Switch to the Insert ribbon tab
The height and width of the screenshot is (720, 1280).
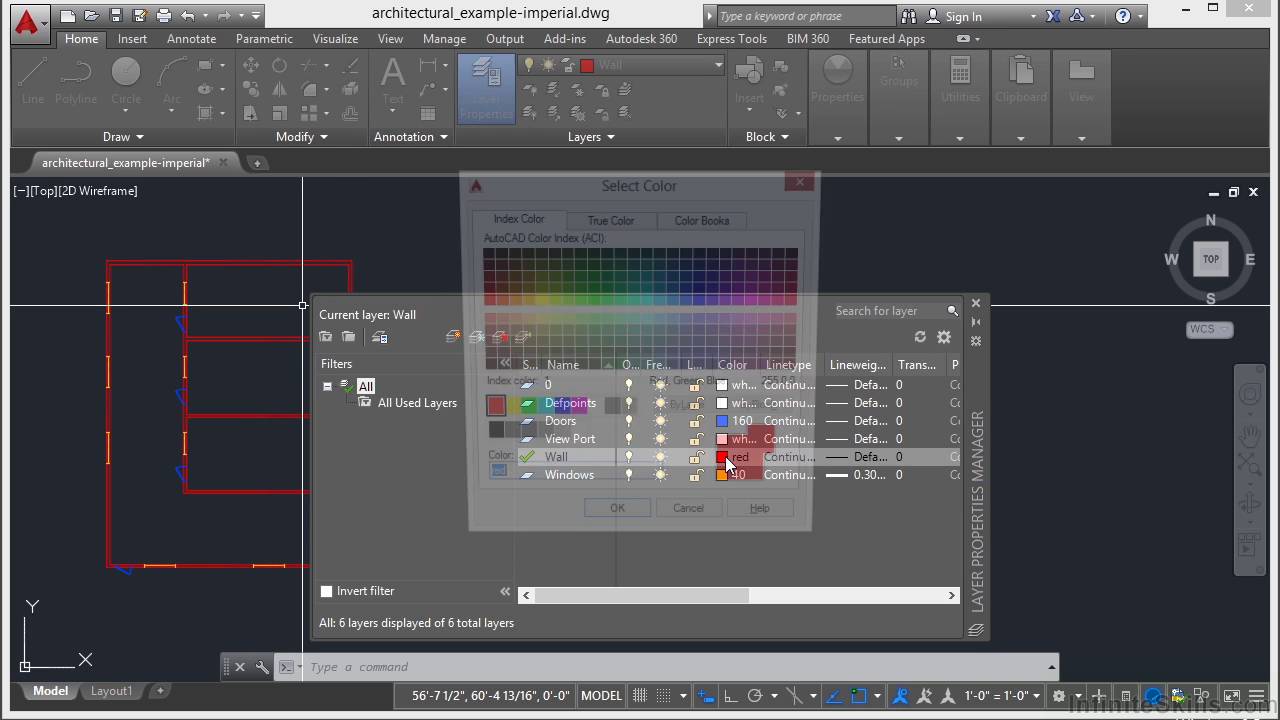132,38
